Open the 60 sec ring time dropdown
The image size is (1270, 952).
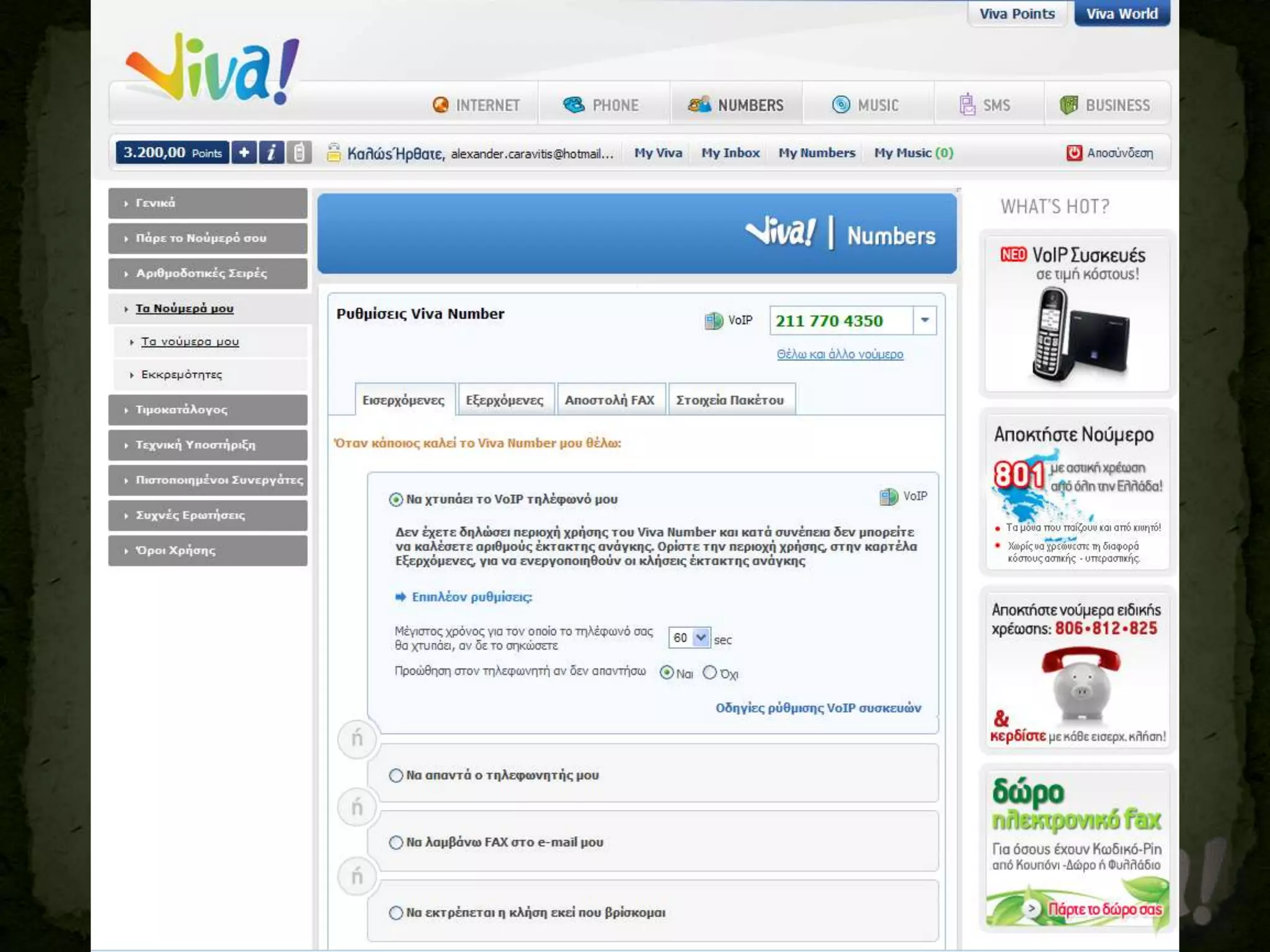[701, 637]
